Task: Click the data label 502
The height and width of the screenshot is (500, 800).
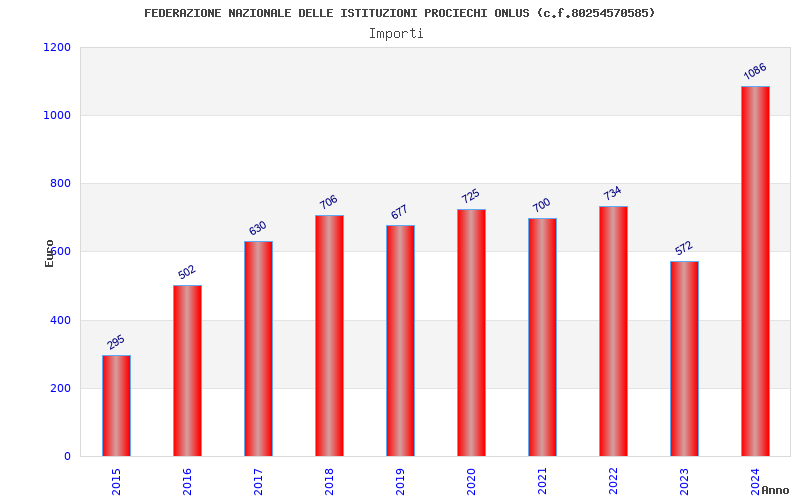Action: (187, 272)
